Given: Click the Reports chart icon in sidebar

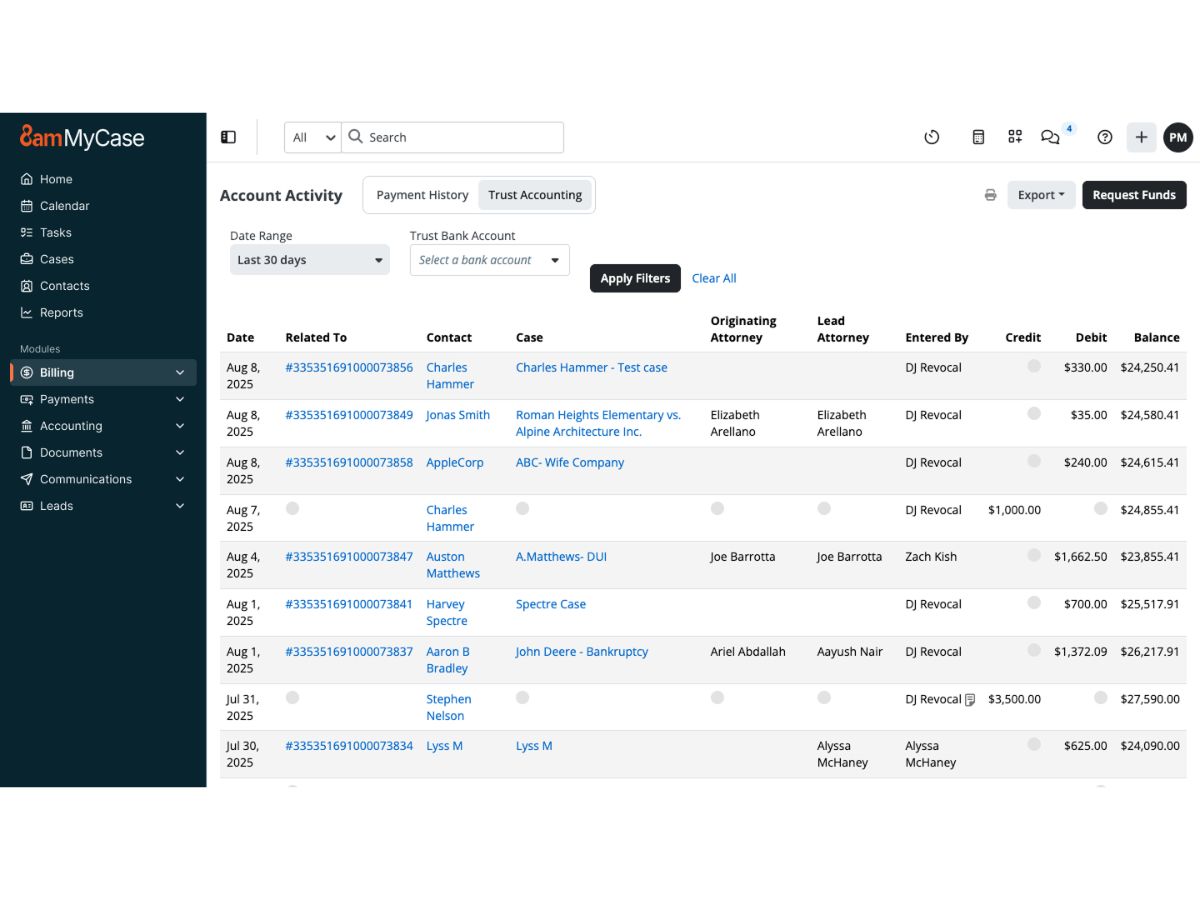Looking at the screenshot, I should (x=27, y=312).
